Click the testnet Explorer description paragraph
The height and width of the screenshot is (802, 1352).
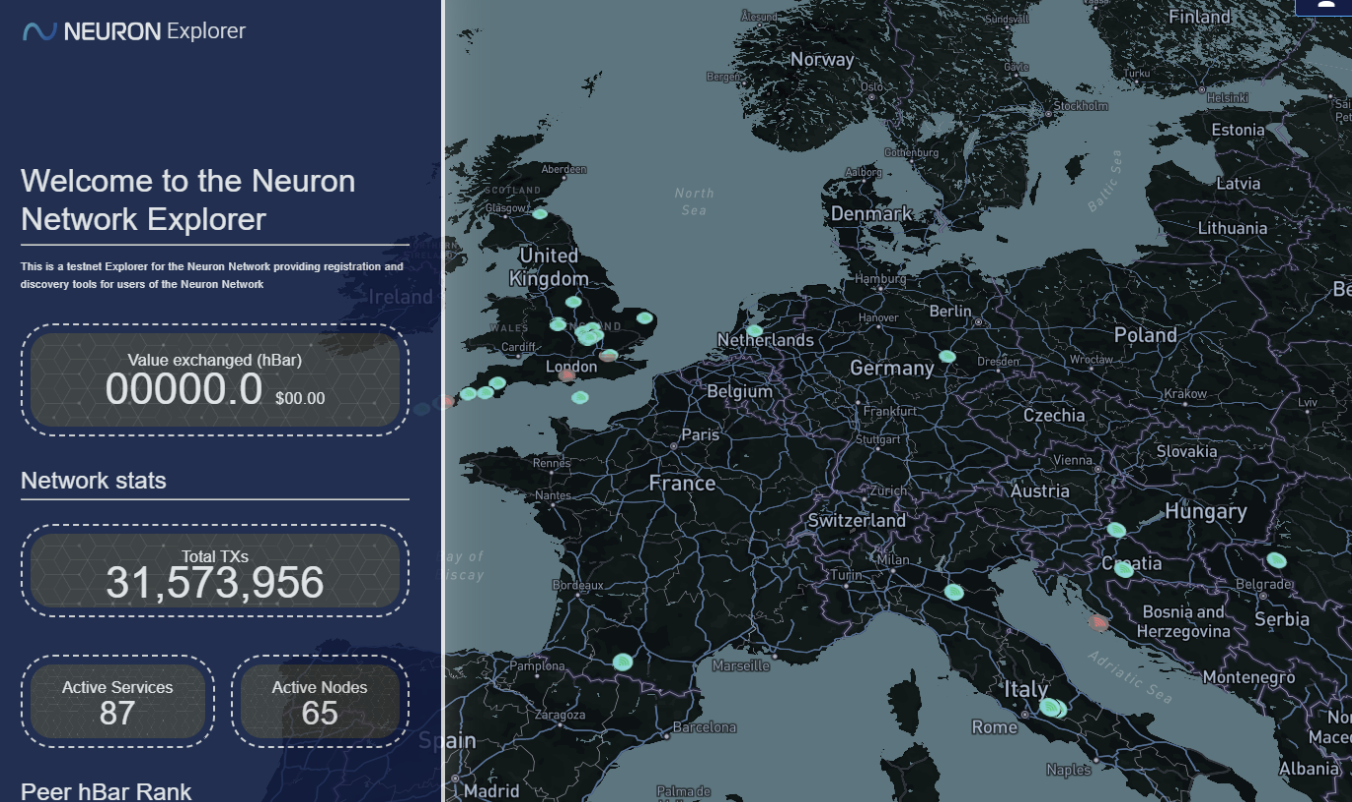click(x=212, y=275)
